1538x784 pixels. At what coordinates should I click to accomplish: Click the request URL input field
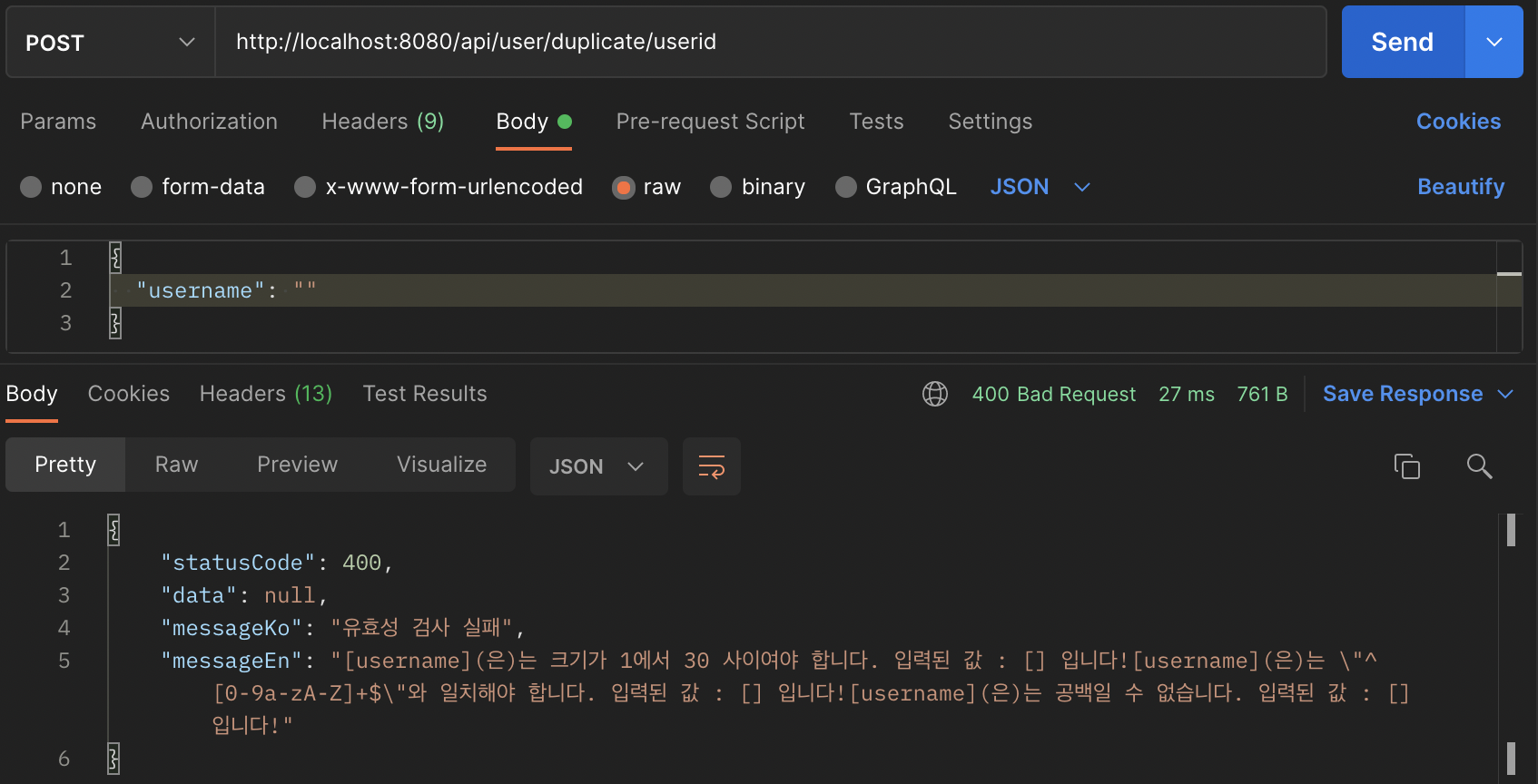pos(770,42)
